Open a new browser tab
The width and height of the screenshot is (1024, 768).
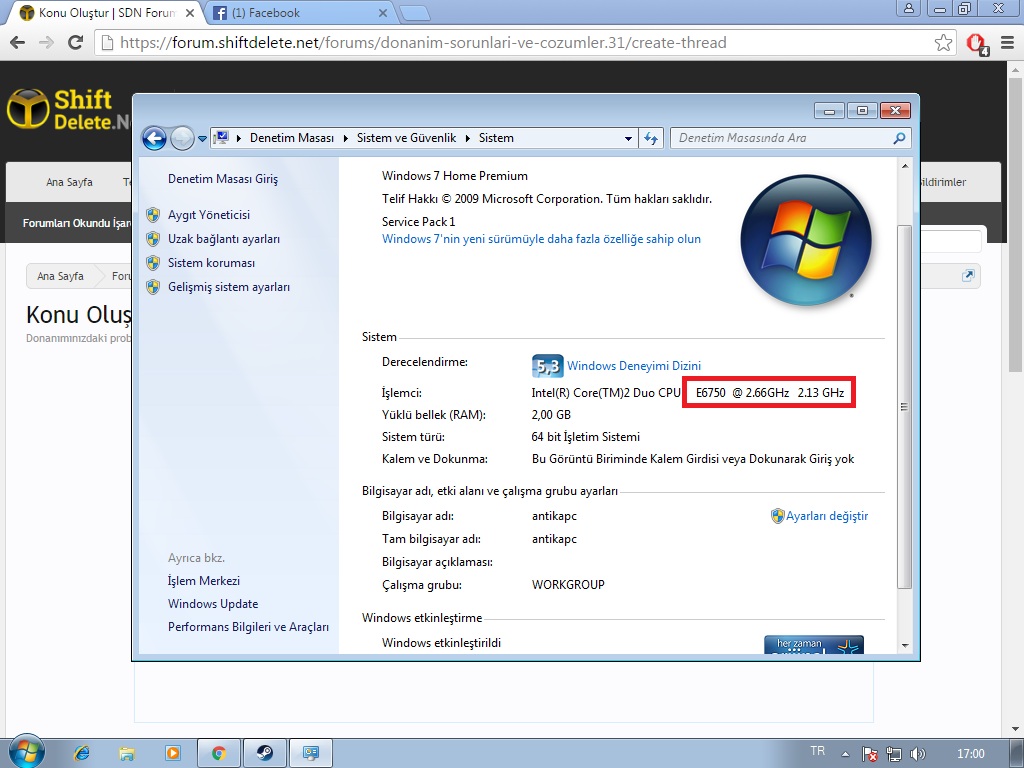coord(414,13)
